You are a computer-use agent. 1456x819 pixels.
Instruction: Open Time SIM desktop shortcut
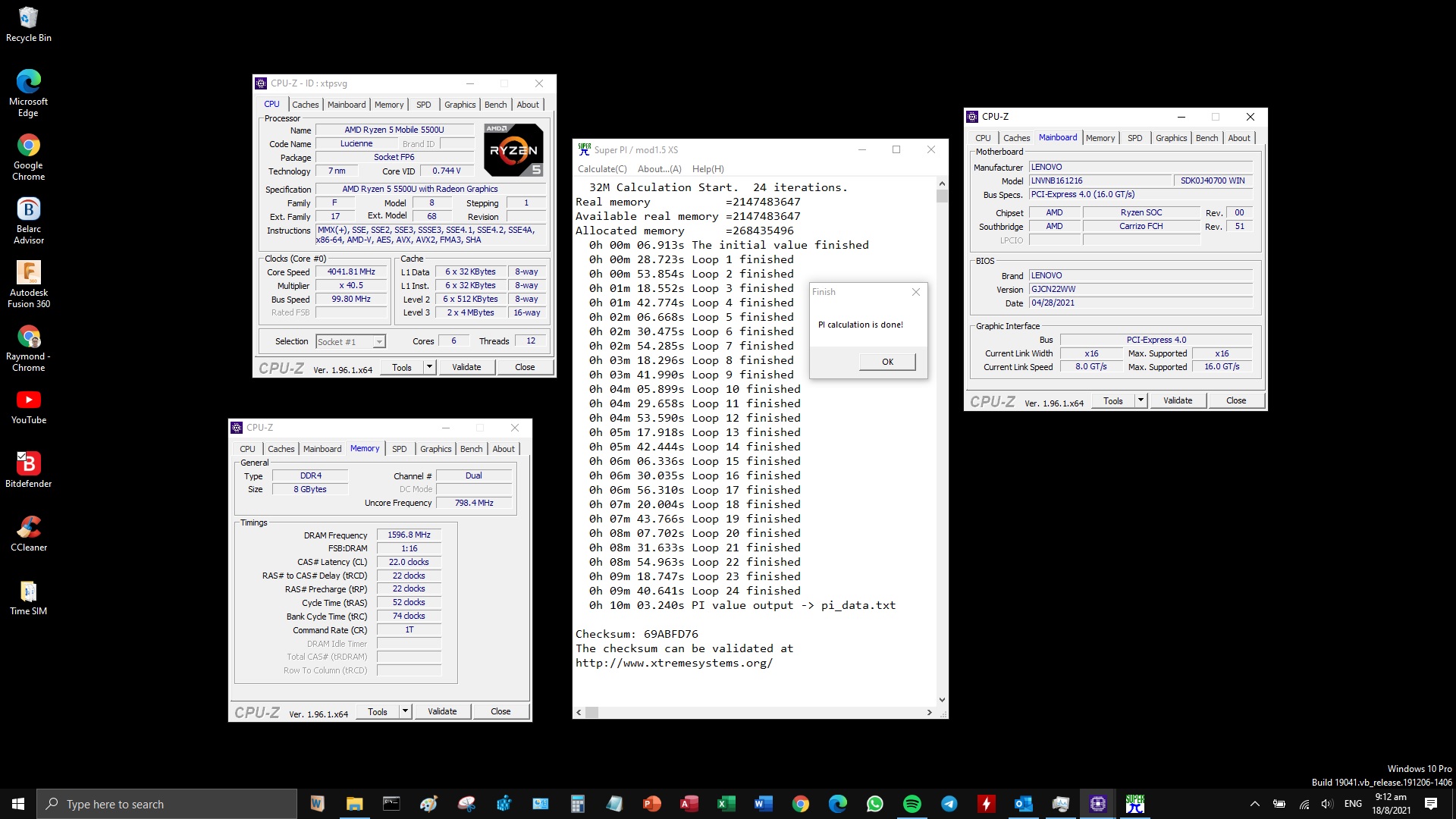tap(28, 598)
